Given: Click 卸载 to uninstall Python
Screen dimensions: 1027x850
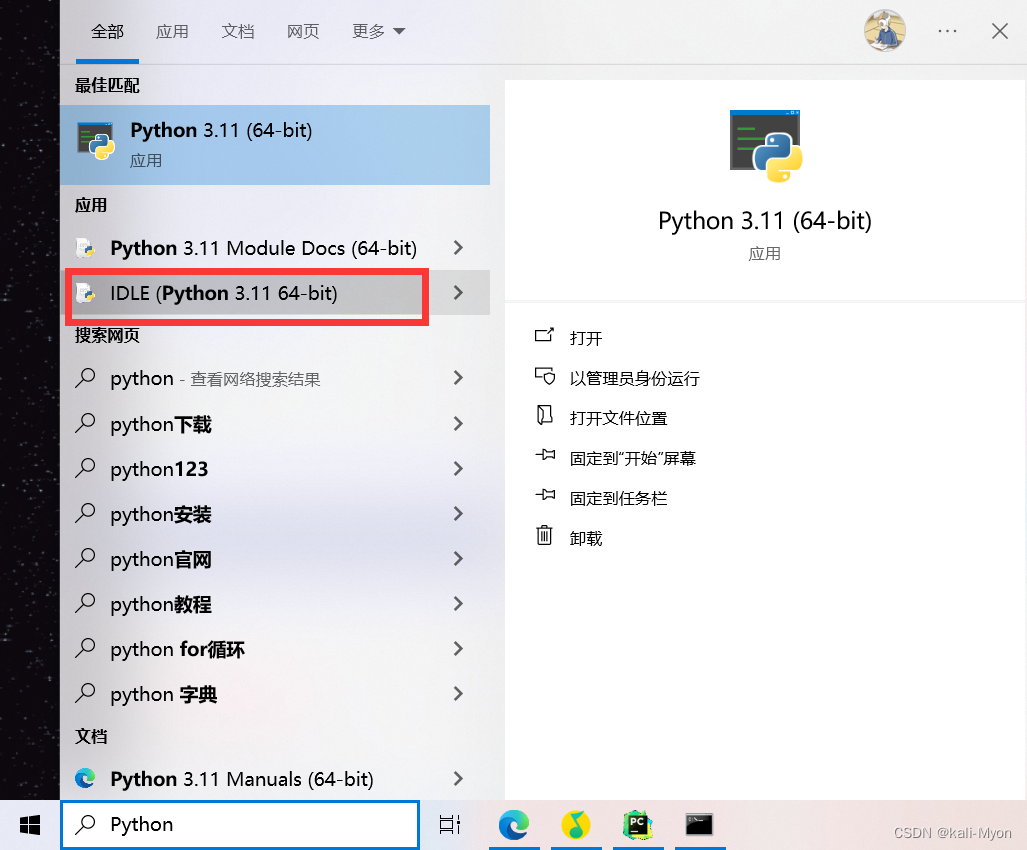Looking at the screenshot, I should [x=586, y=538].
